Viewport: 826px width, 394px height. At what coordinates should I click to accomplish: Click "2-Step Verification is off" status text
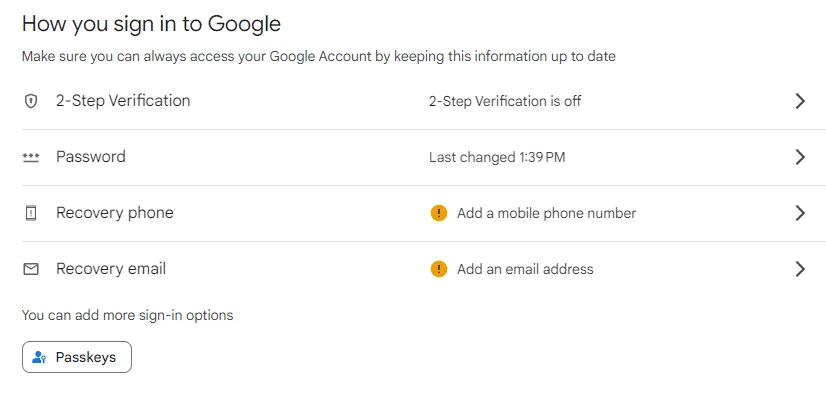505,101
